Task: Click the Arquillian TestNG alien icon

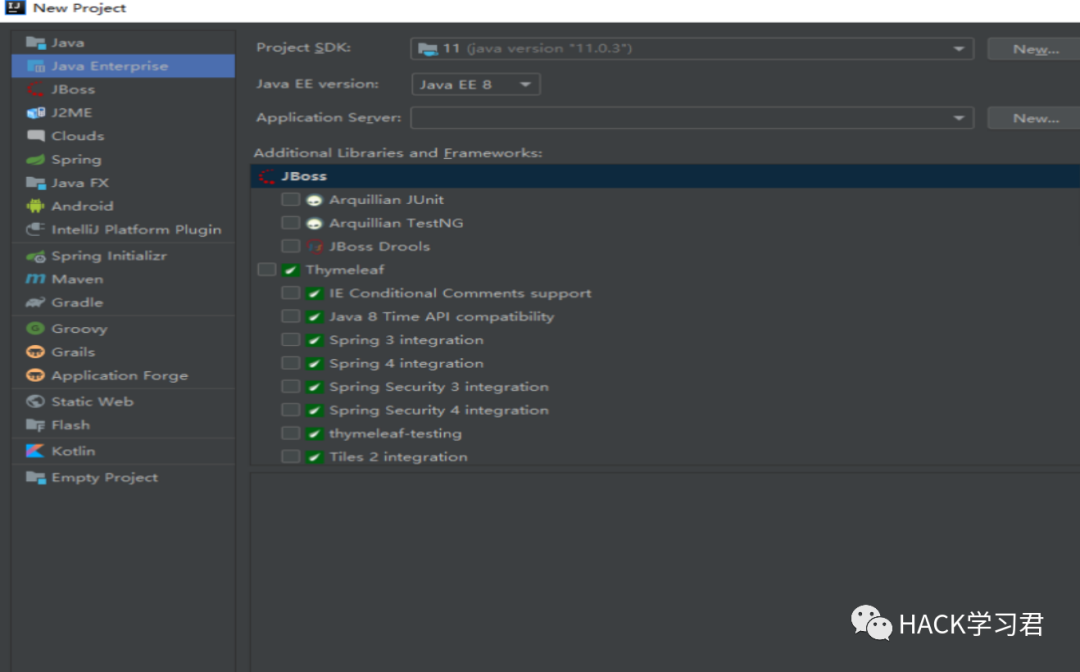Action: pos(314,224)
